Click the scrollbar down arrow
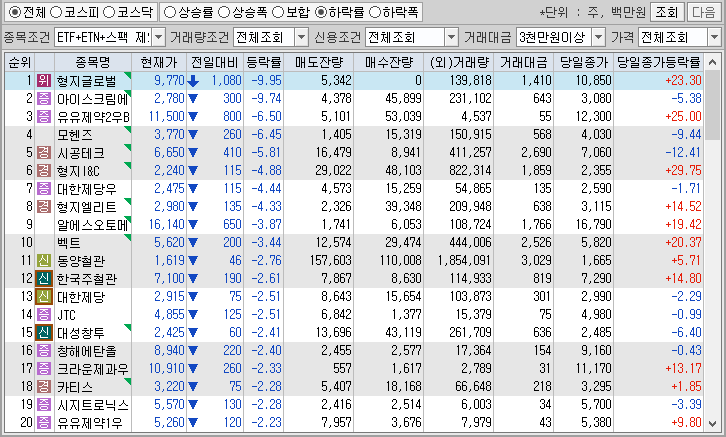Viewport: 726px width, 437px height. click(713, 423)
